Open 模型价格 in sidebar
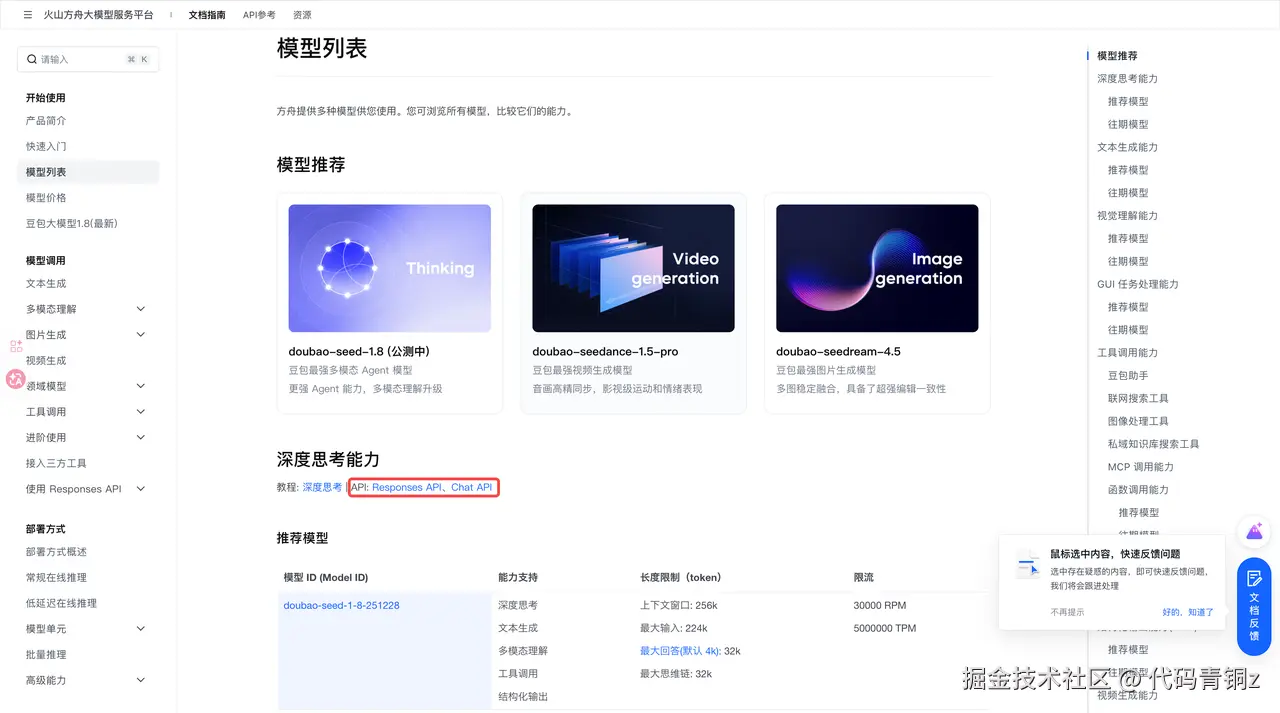This screenshot has height=713, width=1280. click(x=46, y=198)
